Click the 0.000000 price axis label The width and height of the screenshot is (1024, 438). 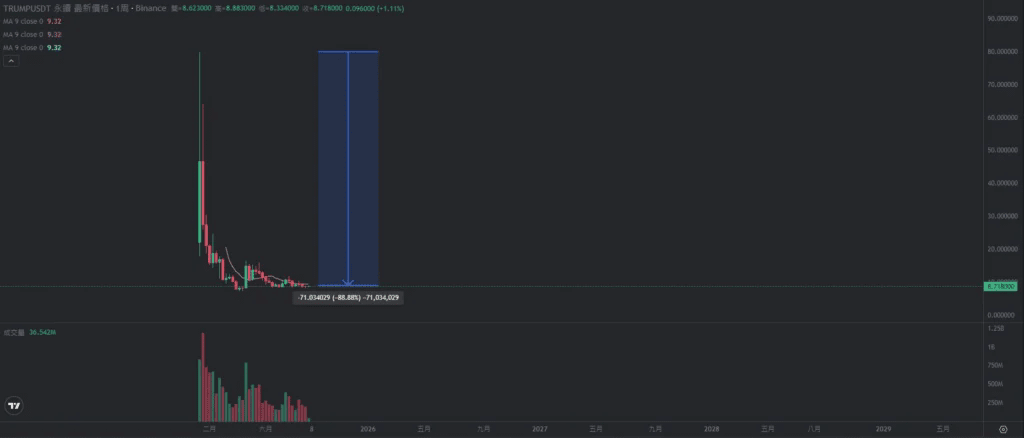(x=1002, y=315)
